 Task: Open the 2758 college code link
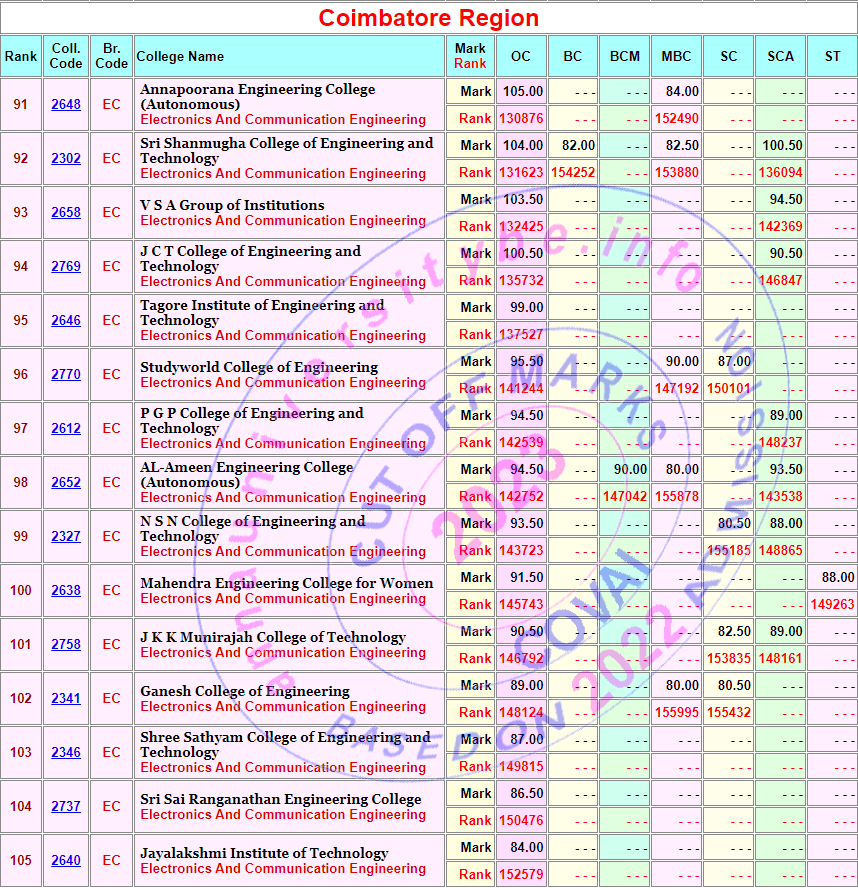66,645
